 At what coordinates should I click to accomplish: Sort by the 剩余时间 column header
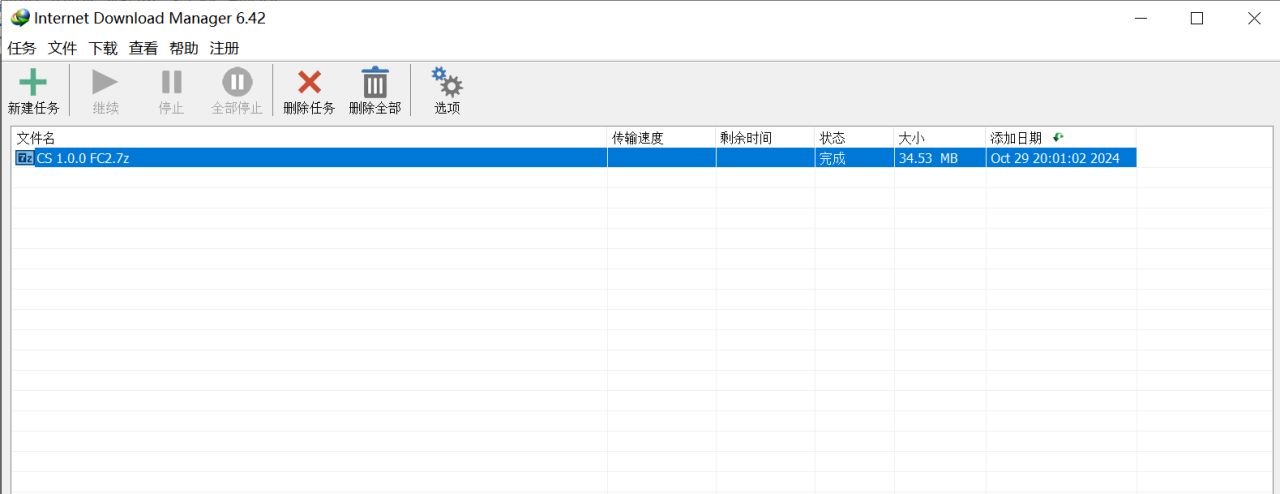pyautogui.click(x=765, y=138)
